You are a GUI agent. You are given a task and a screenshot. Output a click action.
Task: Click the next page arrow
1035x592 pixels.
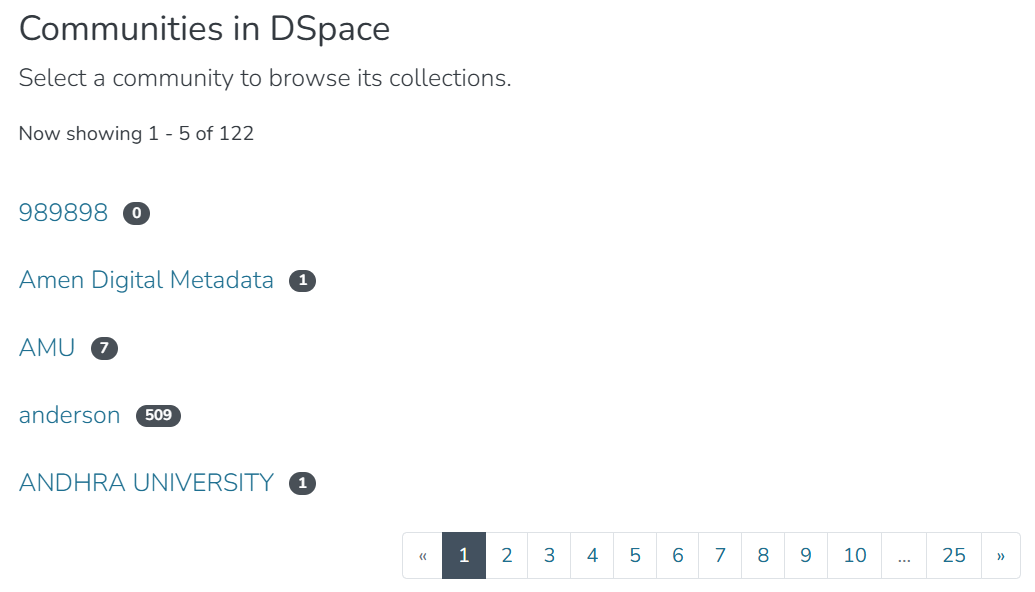(x=1000, y=555)
